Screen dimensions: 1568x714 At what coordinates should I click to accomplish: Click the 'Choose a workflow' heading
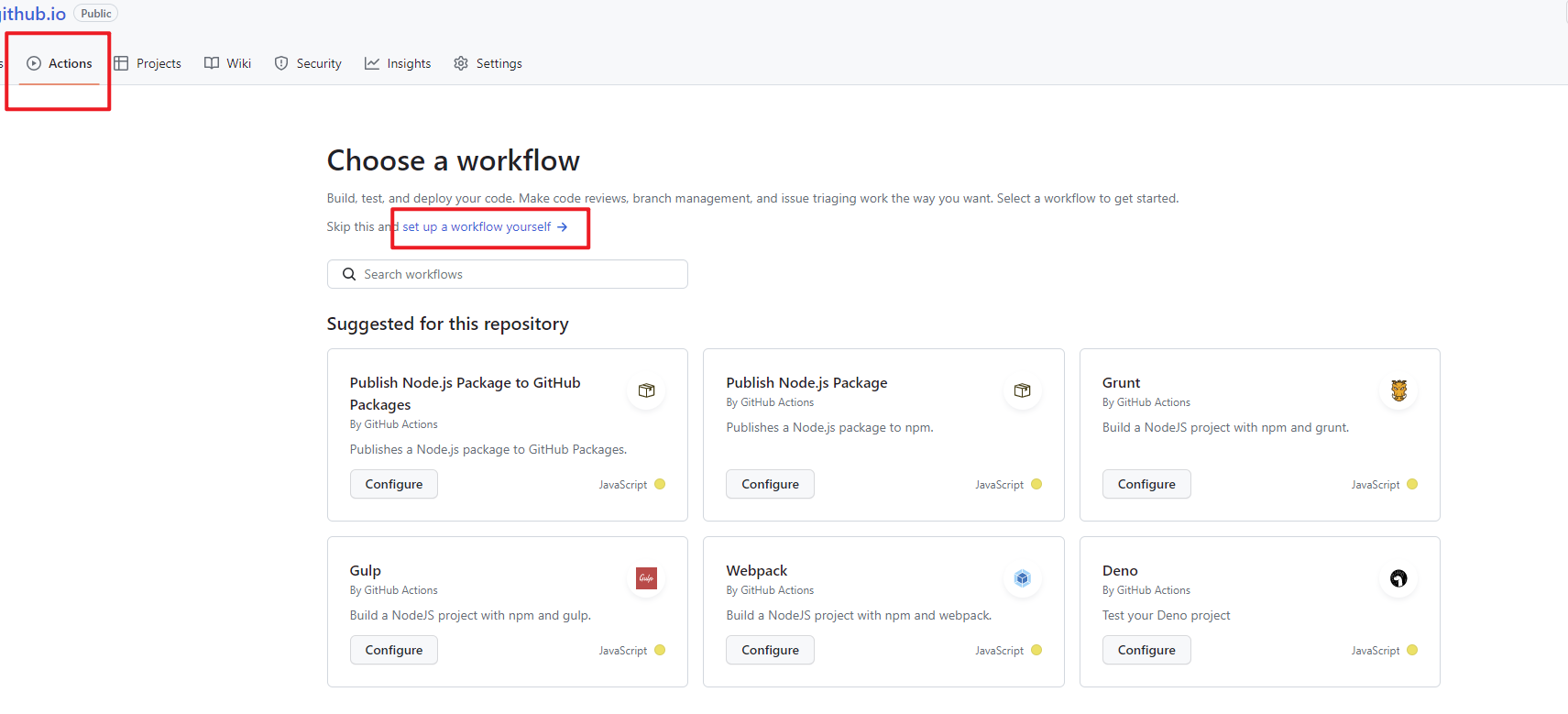453,160
